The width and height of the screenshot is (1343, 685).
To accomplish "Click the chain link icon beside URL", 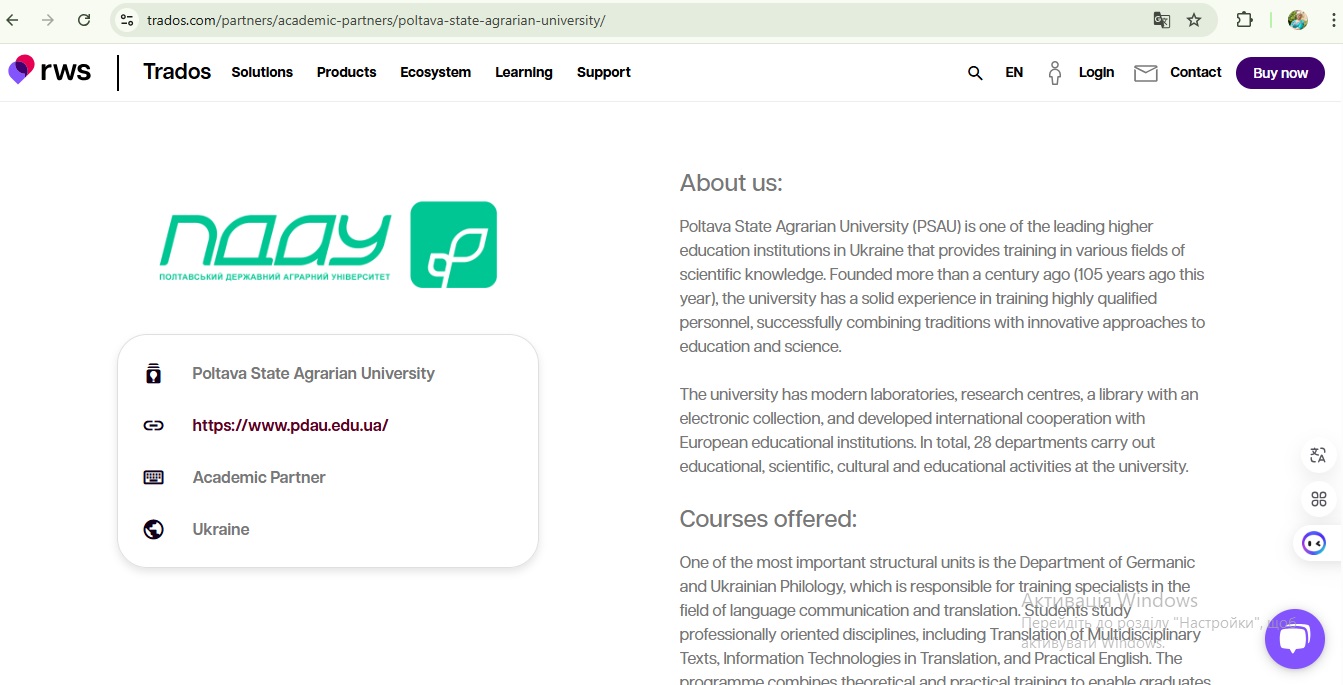I will pyautogui.click(x=153, y=425).
